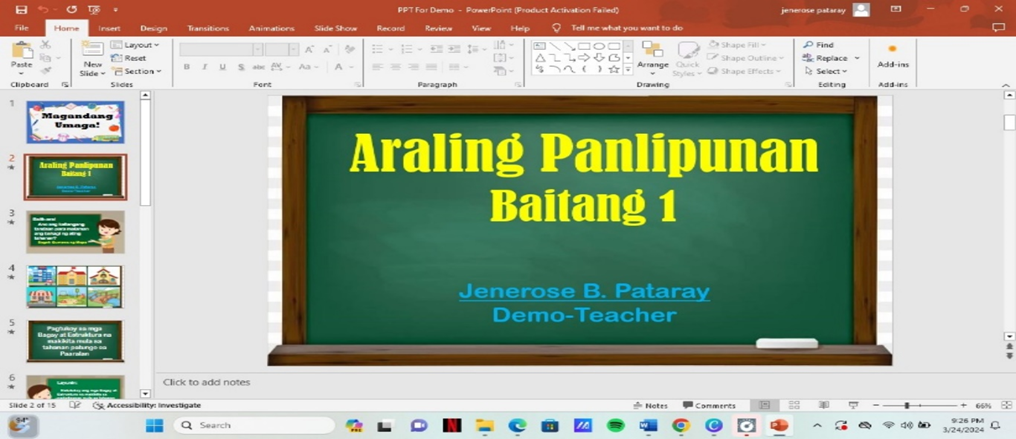This screenshot has width=1016, height=439.
Task: Open the Section dropdown
Action: [135, 71]
